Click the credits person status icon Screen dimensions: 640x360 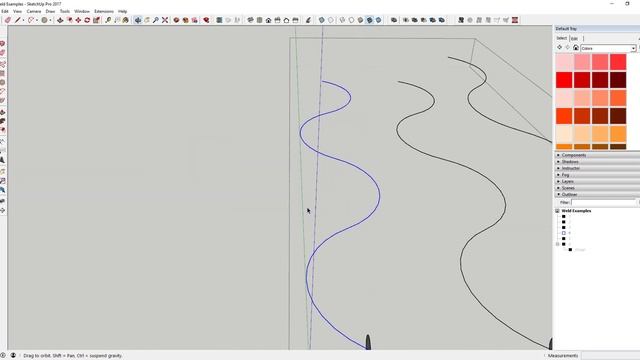(x=13, y=356)
